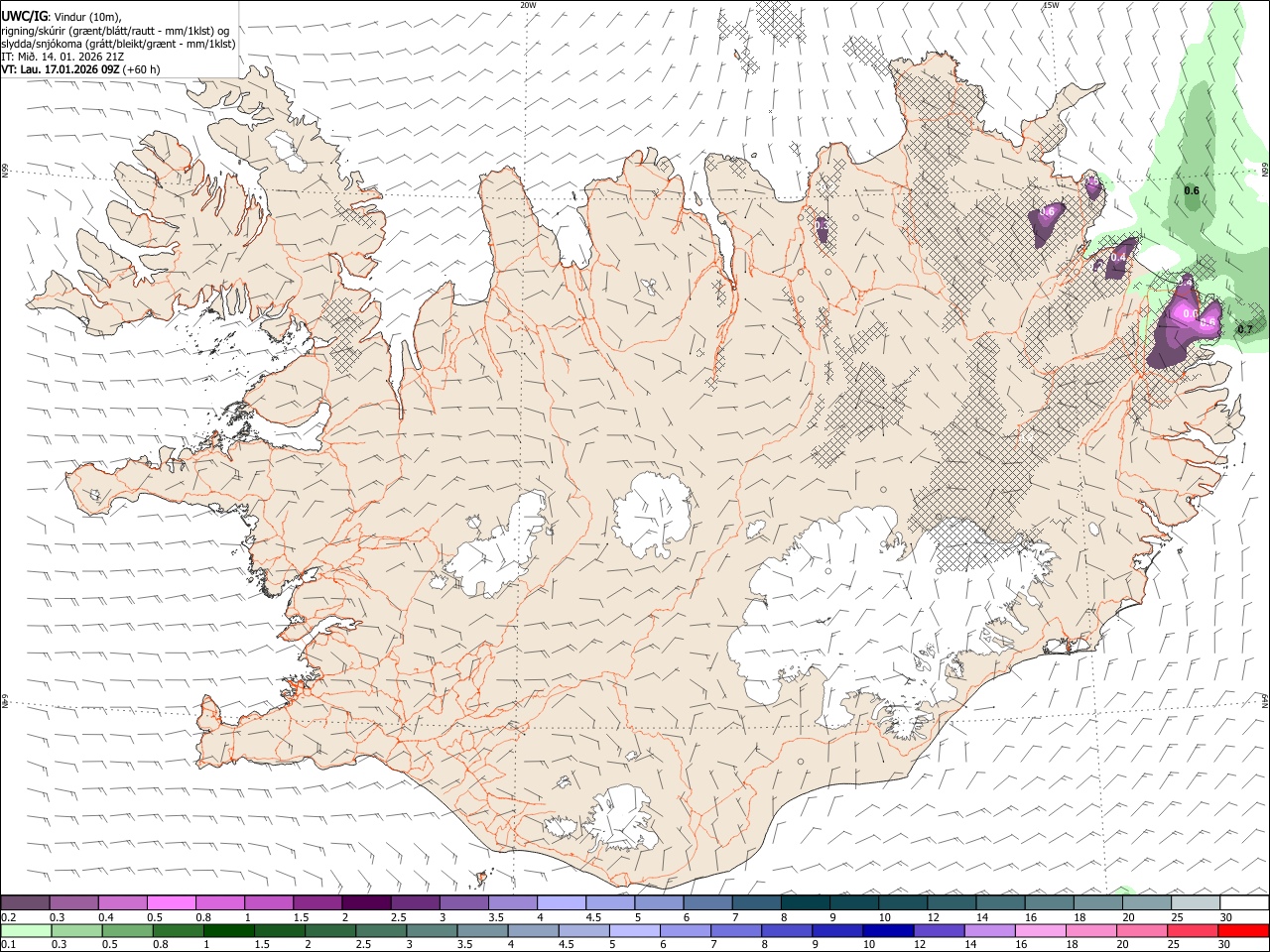1270x952 pixels.
Task: Click grey-green swatch labeled 3 in lower scale
Action: (432, 931)
